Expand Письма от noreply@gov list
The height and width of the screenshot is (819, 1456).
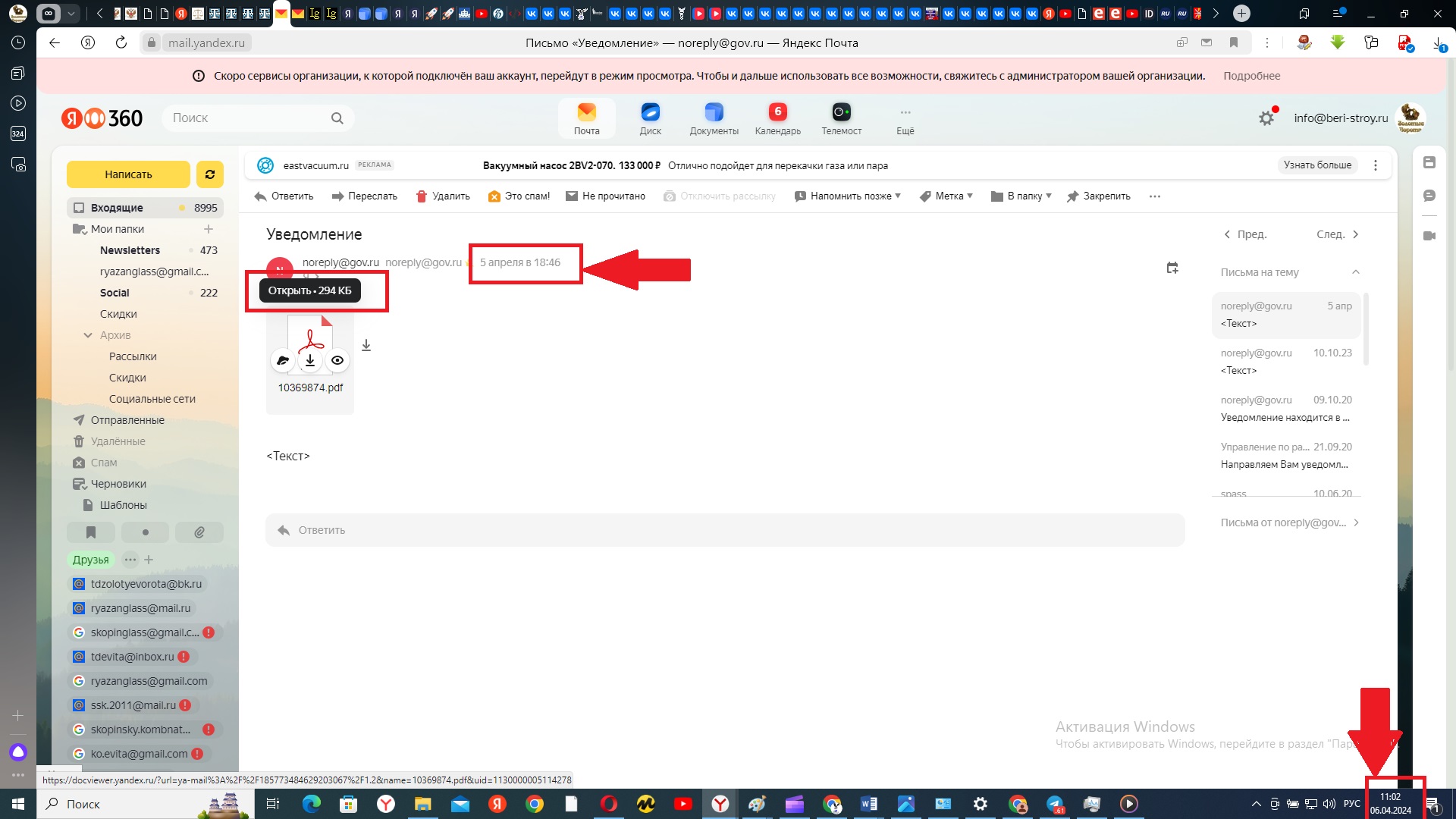1290,522
